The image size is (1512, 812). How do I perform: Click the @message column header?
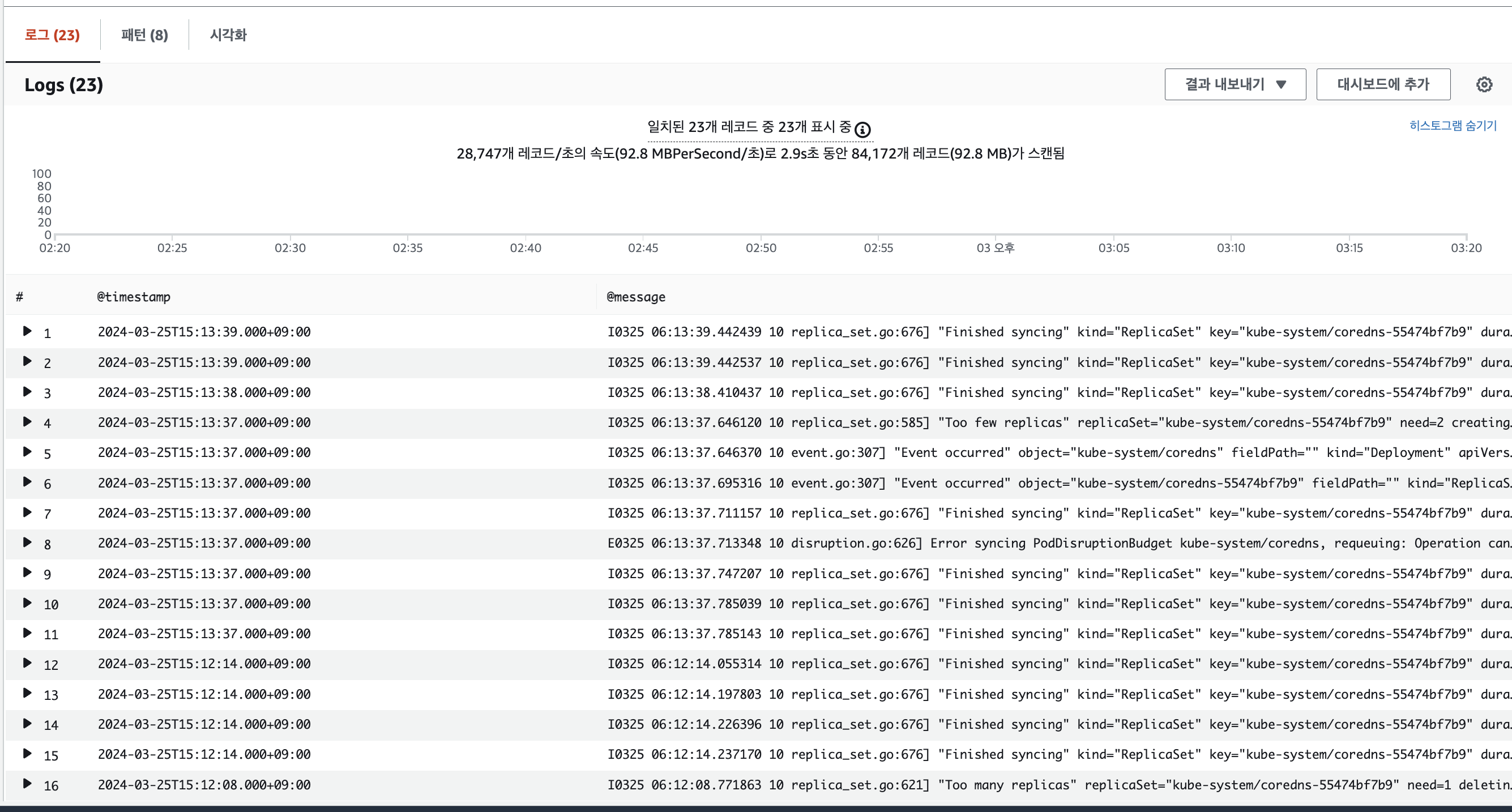[636, 297]
